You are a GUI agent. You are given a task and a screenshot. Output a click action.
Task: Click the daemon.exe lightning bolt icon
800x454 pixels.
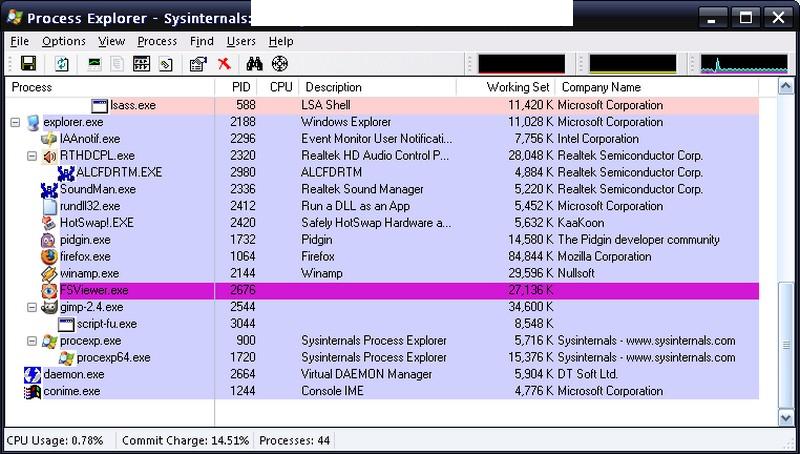pyautogui.click(x=32, y=375)
